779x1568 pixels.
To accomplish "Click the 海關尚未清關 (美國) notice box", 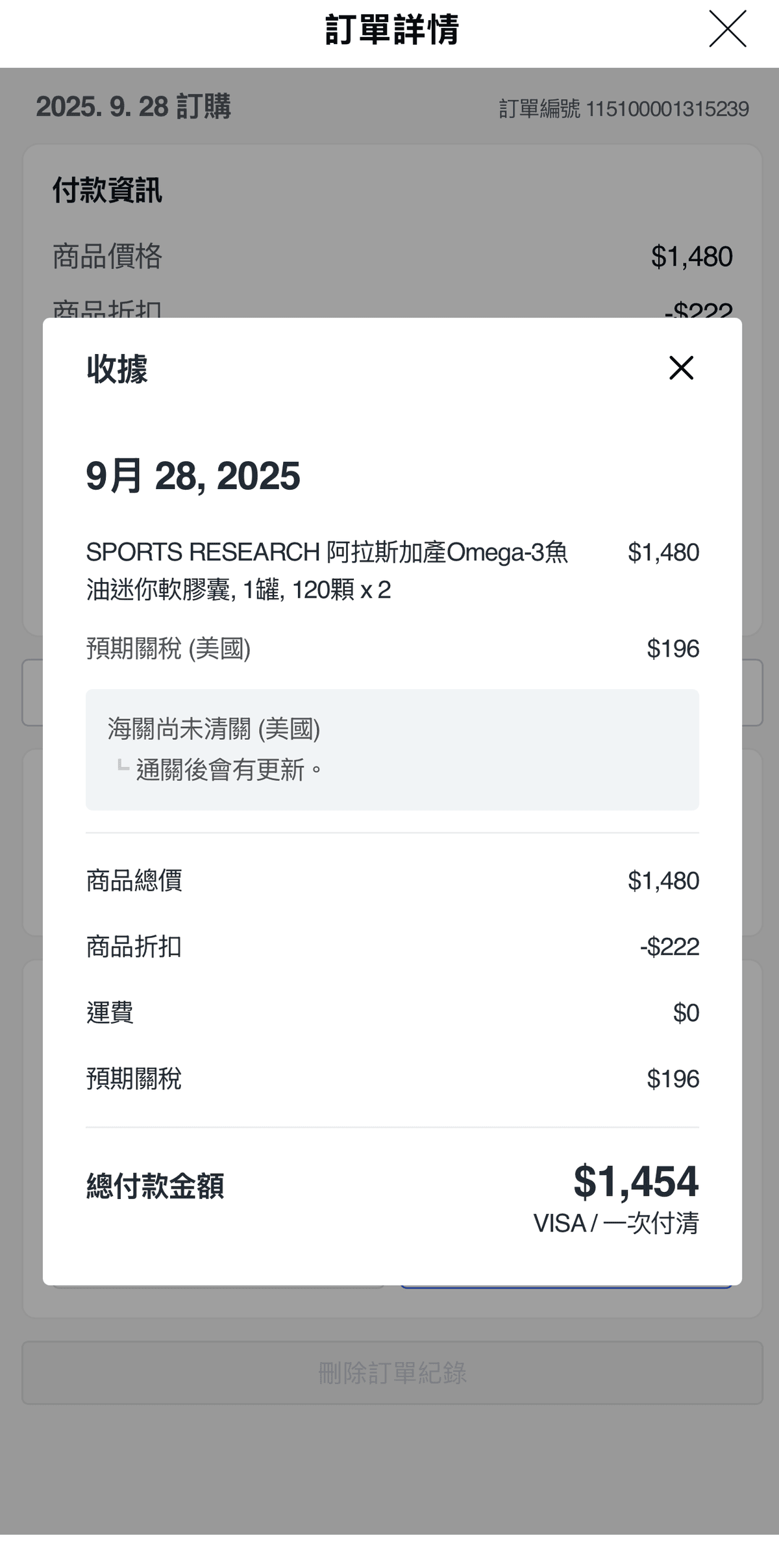I will [392, 749].
